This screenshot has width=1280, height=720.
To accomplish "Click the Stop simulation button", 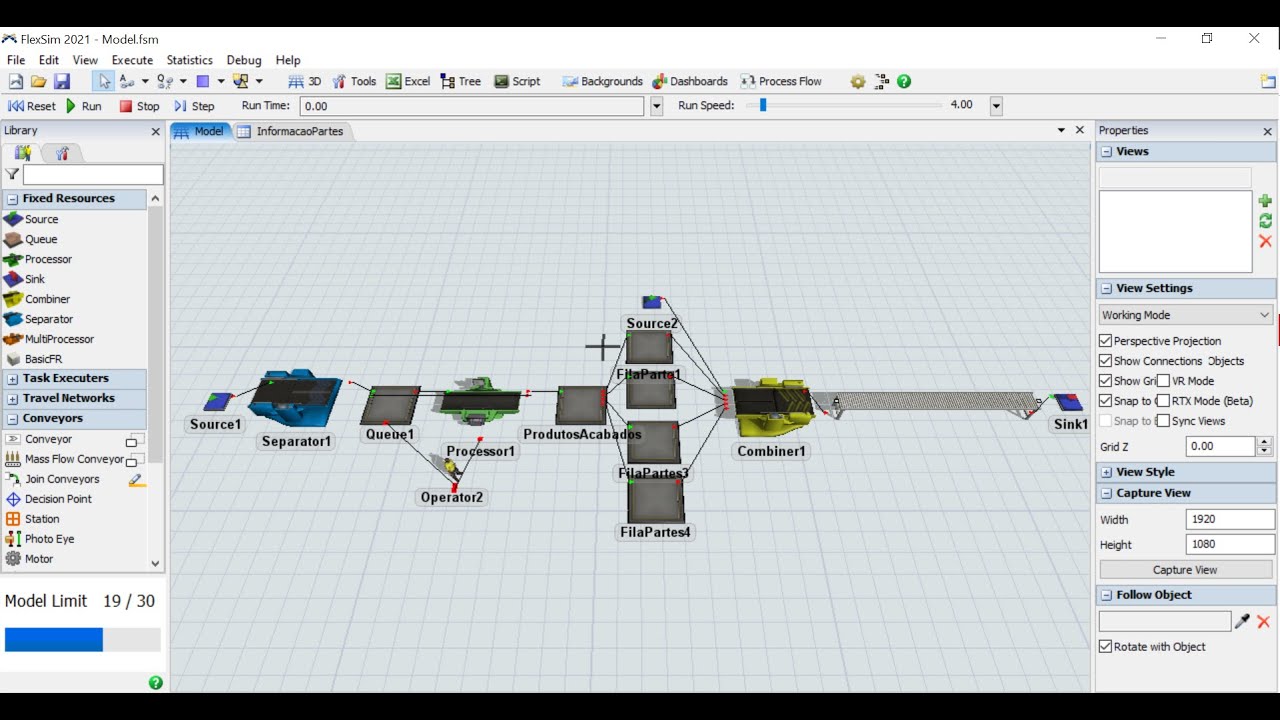I will click(x=139, y=106).
